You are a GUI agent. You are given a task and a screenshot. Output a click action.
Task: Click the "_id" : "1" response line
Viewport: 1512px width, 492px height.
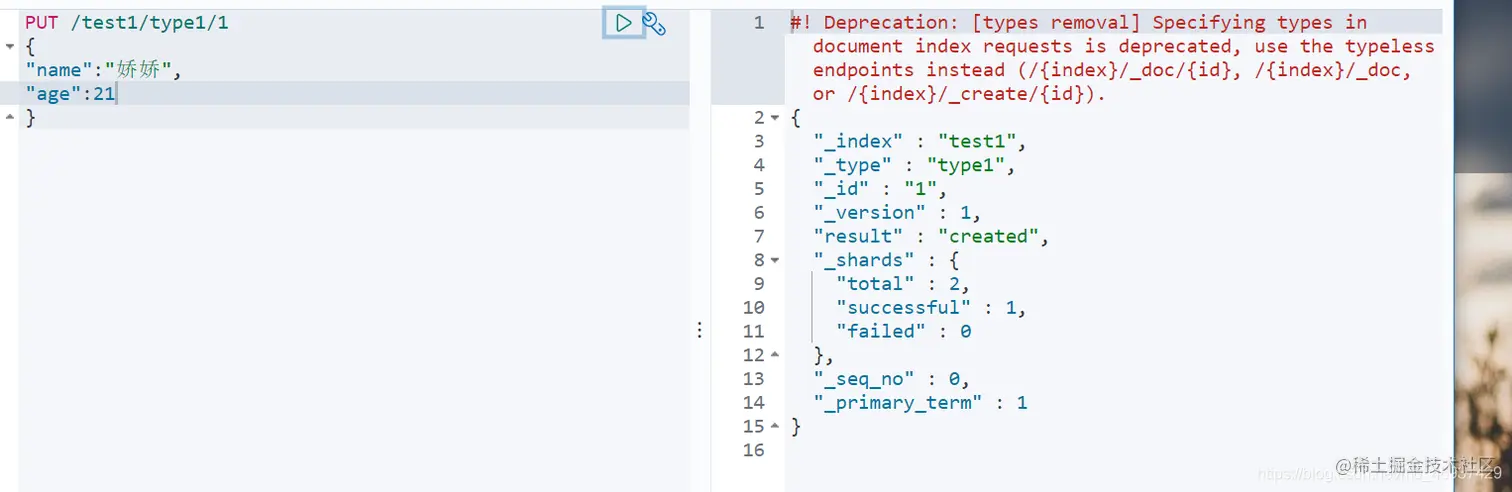(879, 189)
